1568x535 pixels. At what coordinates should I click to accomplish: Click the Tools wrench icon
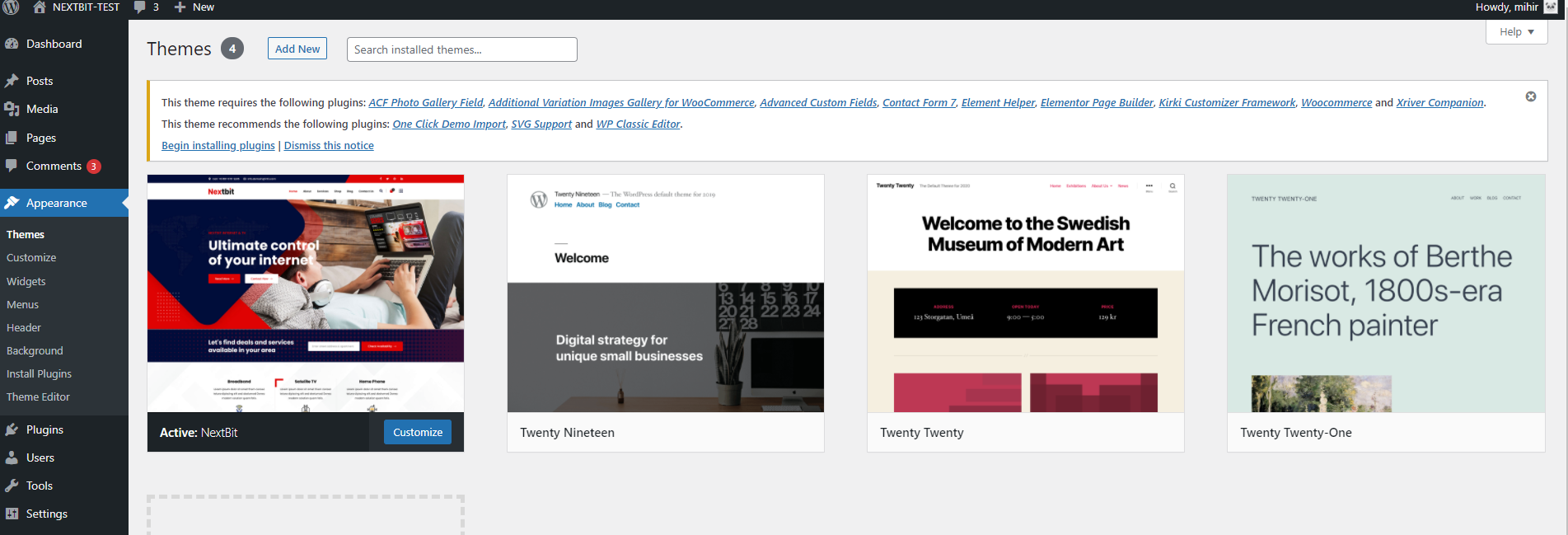(x=12, y=486)
